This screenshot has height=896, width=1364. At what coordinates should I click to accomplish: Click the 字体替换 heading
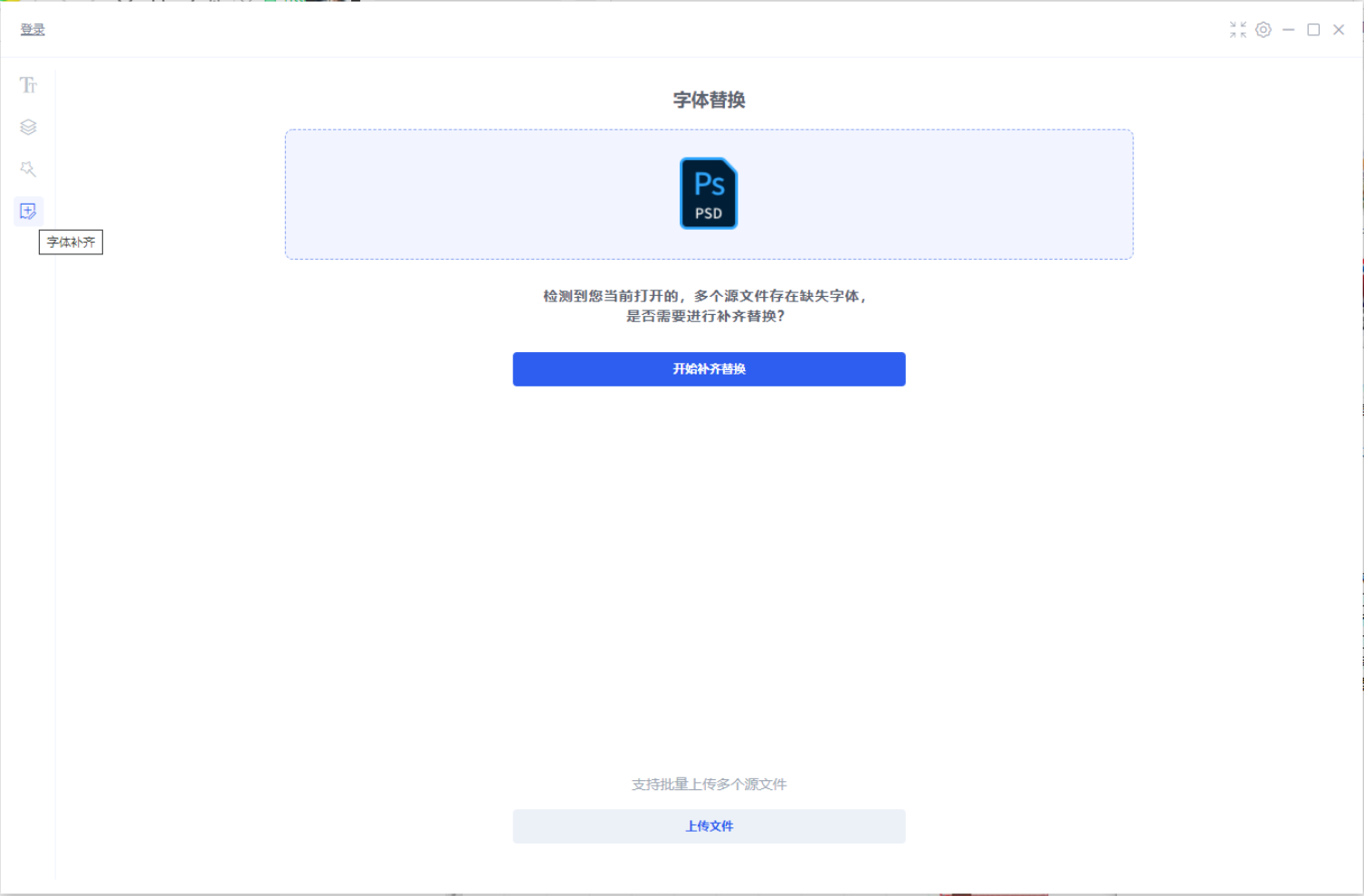pyautogui.click(x=709, y=100)
